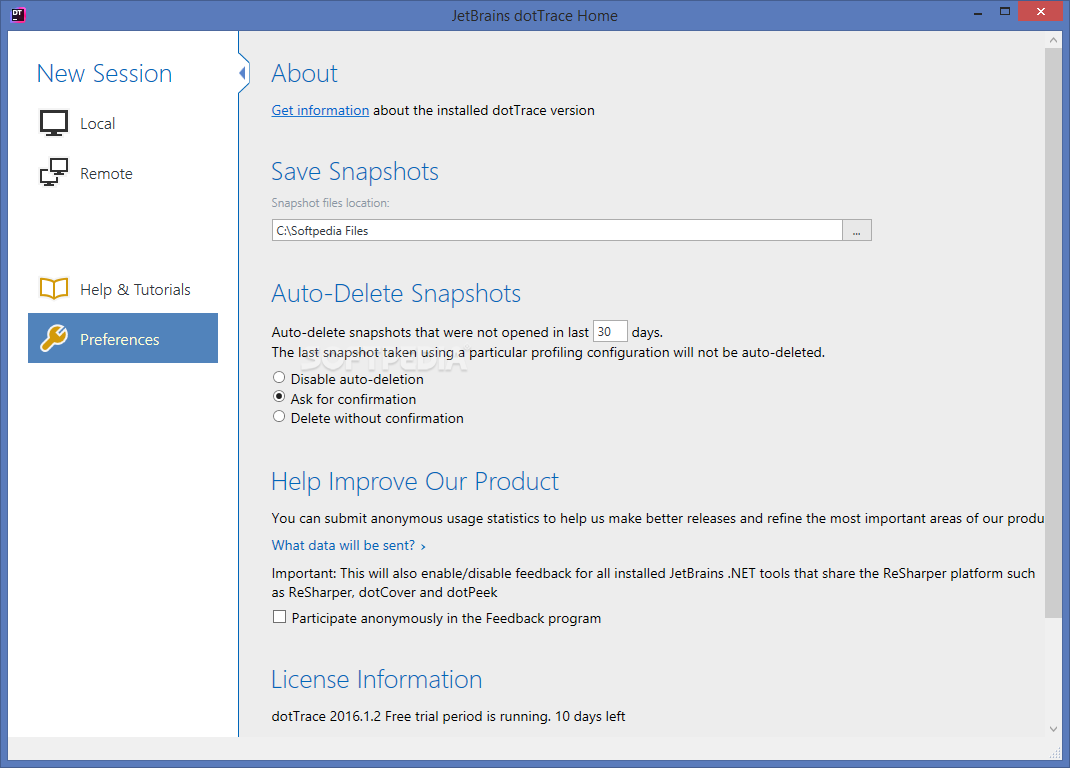Close the dotTrace Home window
The height and width of the screenshot is (768, 1070).
click(x=1041, y=12)
